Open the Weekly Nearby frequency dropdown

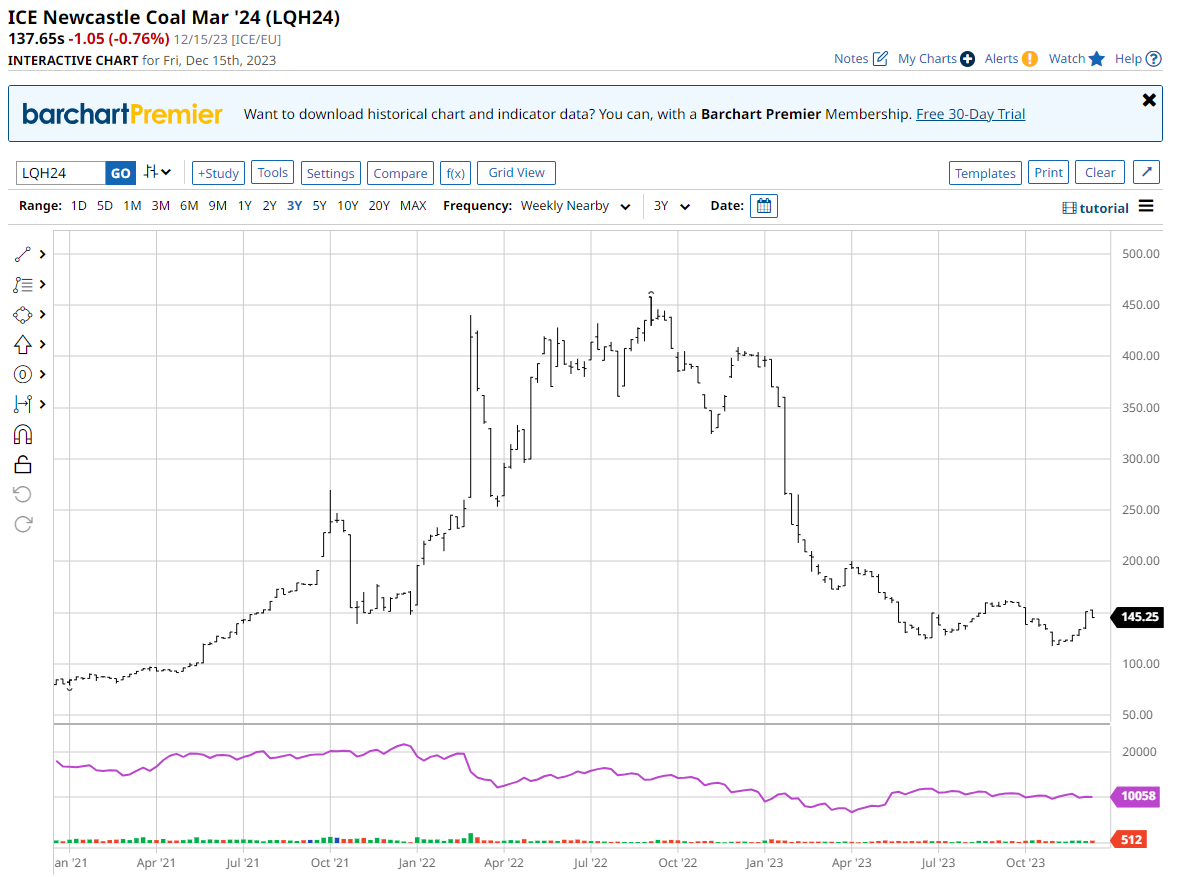pos(575,206)
